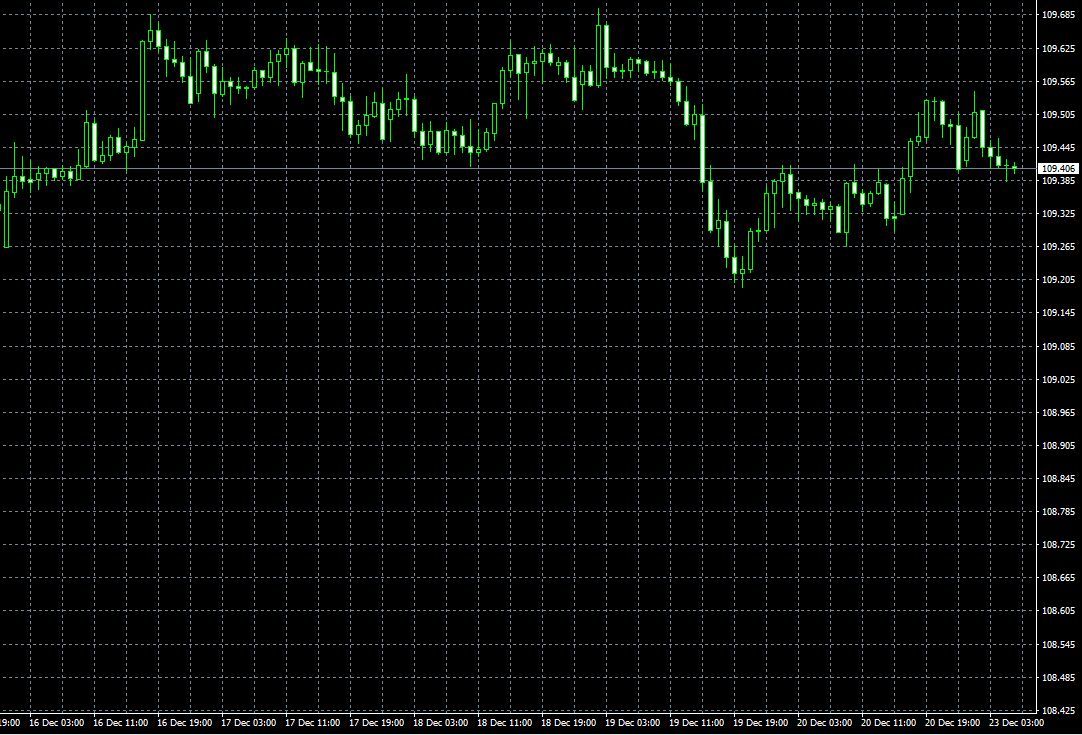
Task: Click the 109.145 price axis label
Action: 1058,313
